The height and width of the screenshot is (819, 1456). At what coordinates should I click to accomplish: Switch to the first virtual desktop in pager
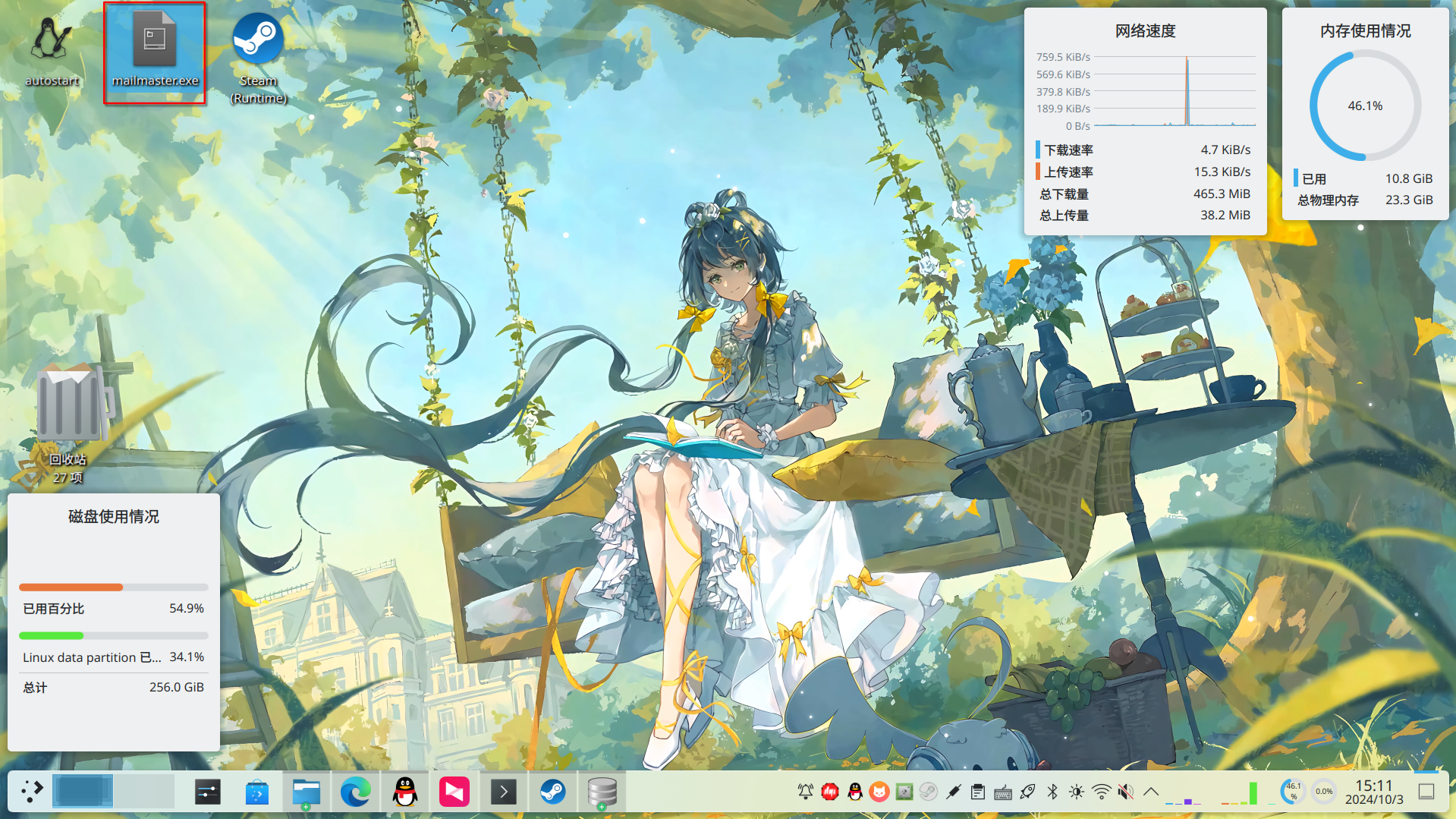coord(83,792)
